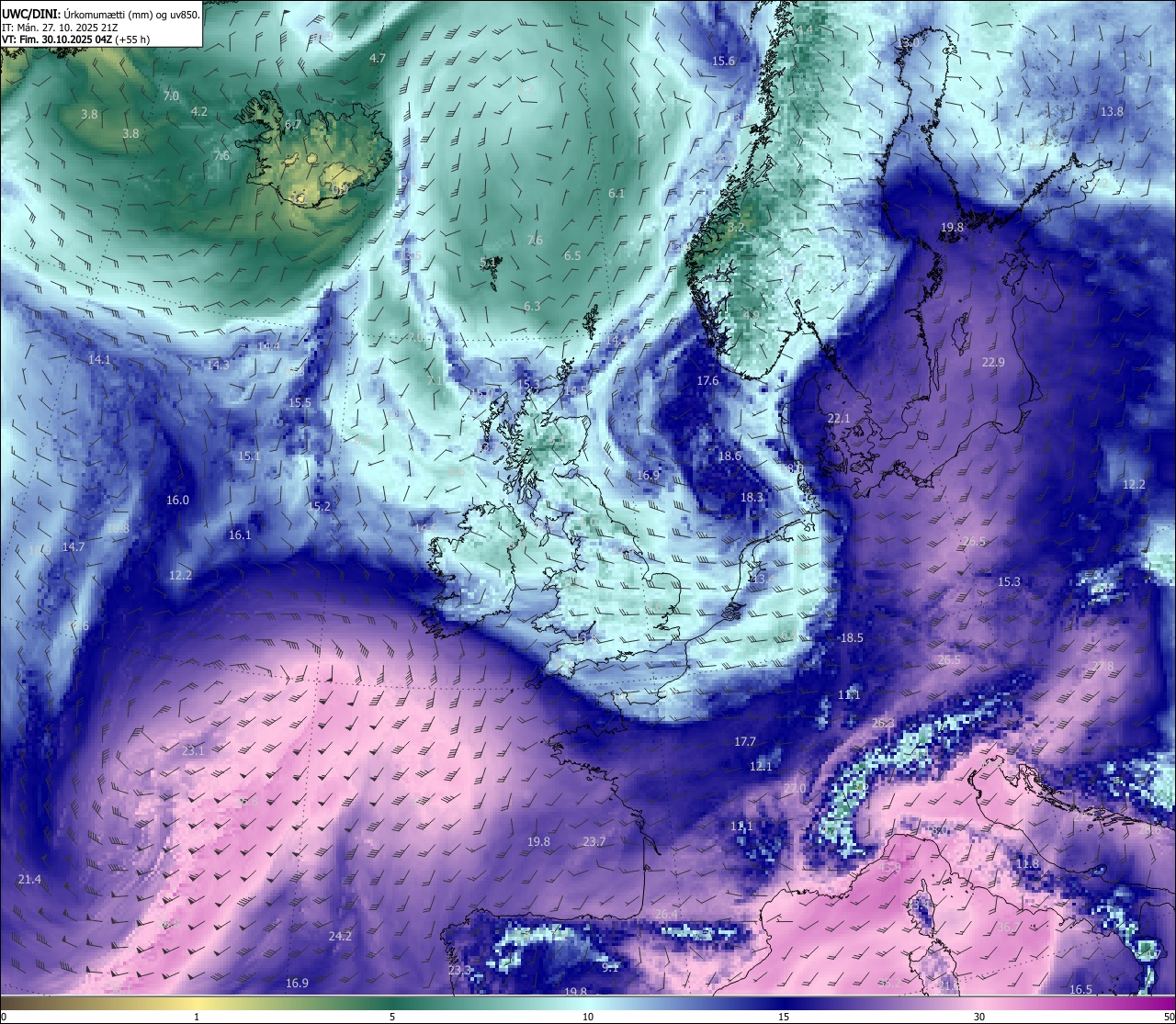Click the 15.2 value west of Ireland

tap(319, 505)
